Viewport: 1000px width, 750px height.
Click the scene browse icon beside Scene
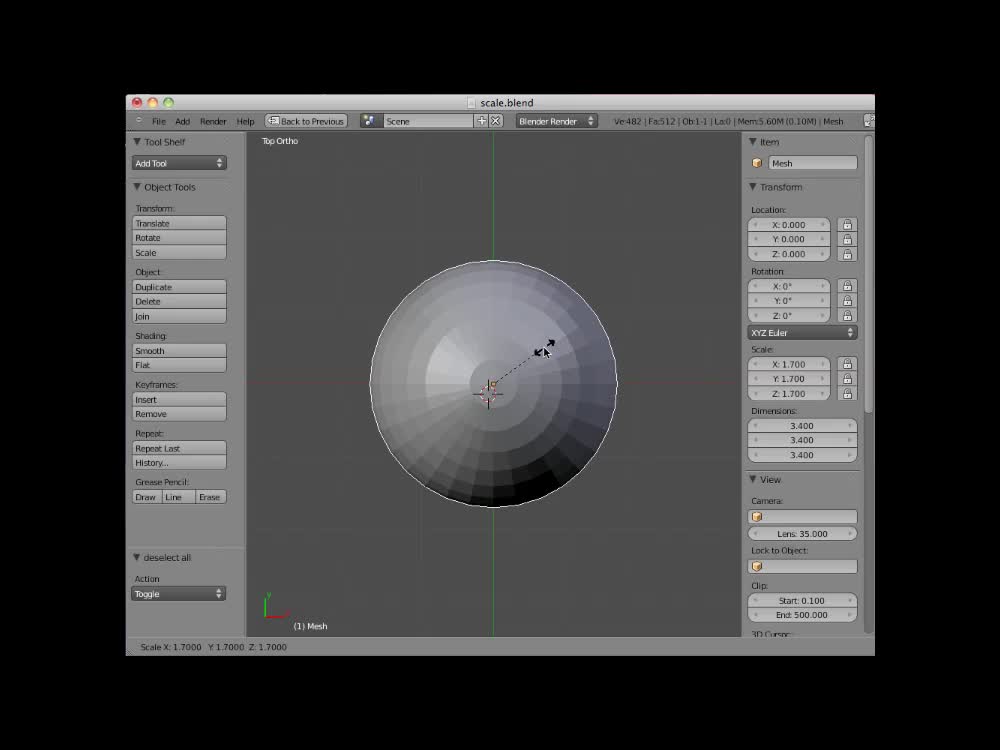pyautogui.click(x=369, y=121)
